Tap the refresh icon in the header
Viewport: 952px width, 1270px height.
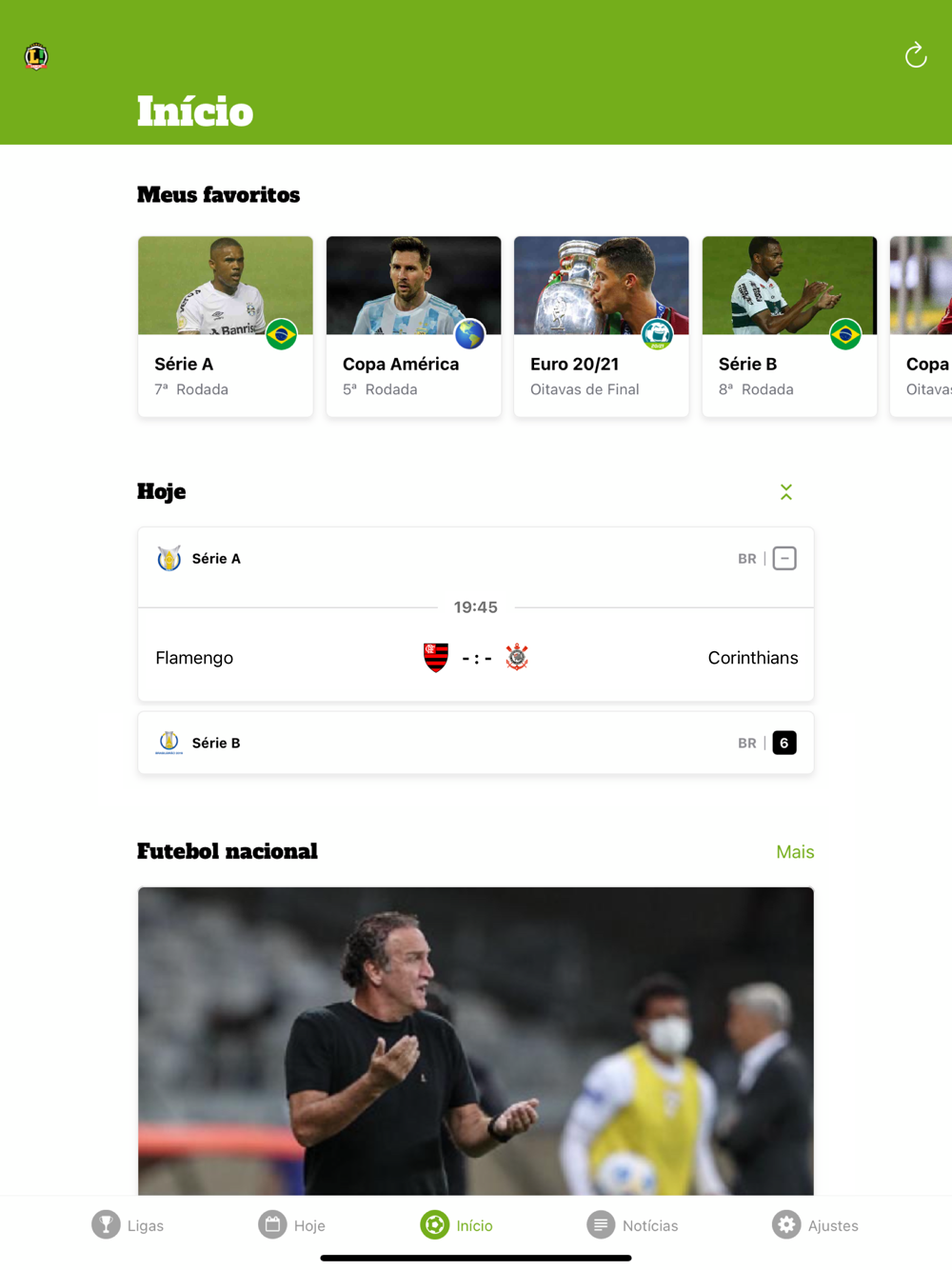click(x=916, y=55)
